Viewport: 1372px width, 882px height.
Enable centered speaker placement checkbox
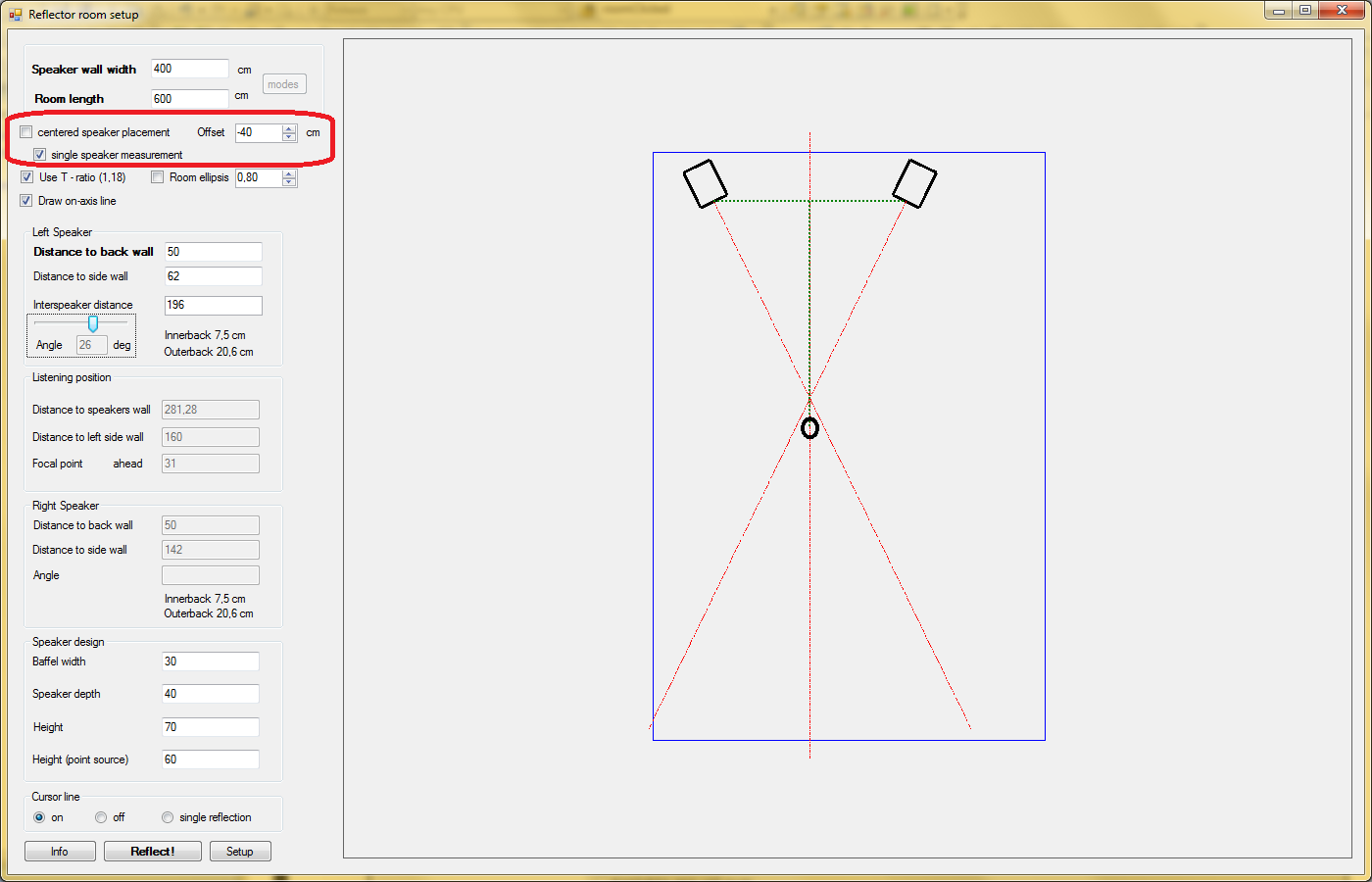(26, 132)
